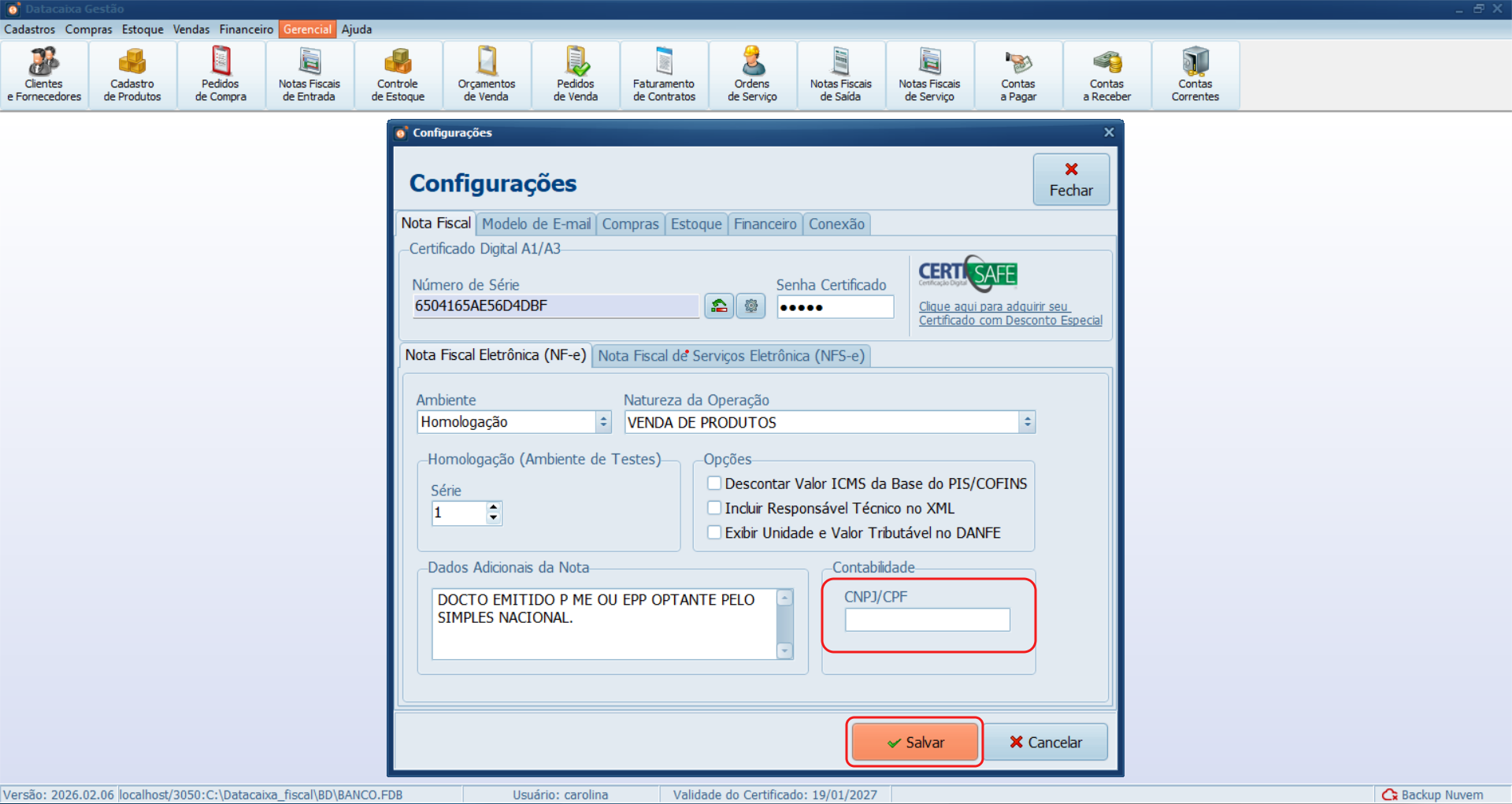Open Orçamentos de Venda
The width and height of the screenshot is (1512, 804).
click(x=487, y=76)
